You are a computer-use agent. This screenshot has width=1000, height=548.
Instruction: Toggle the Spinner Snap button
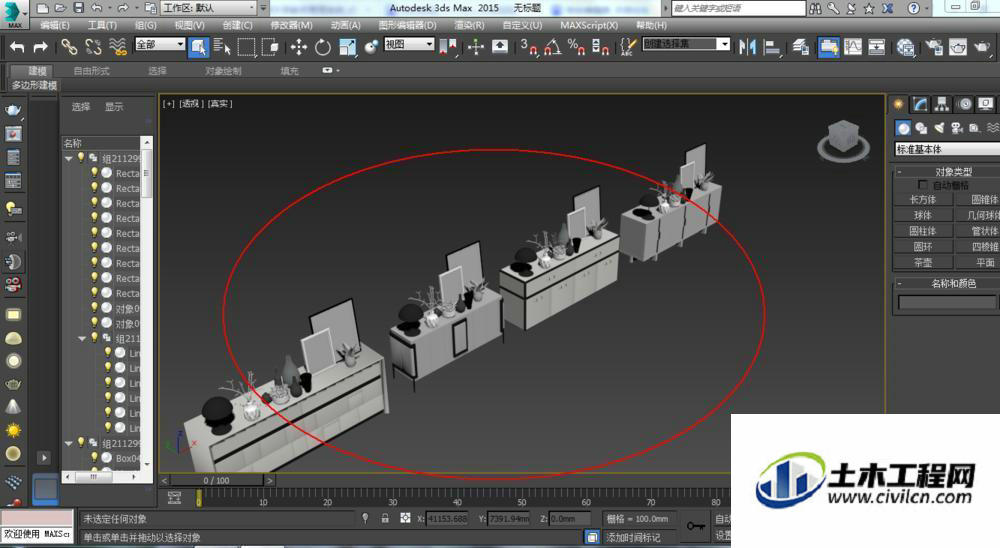[x=600, y=47]
